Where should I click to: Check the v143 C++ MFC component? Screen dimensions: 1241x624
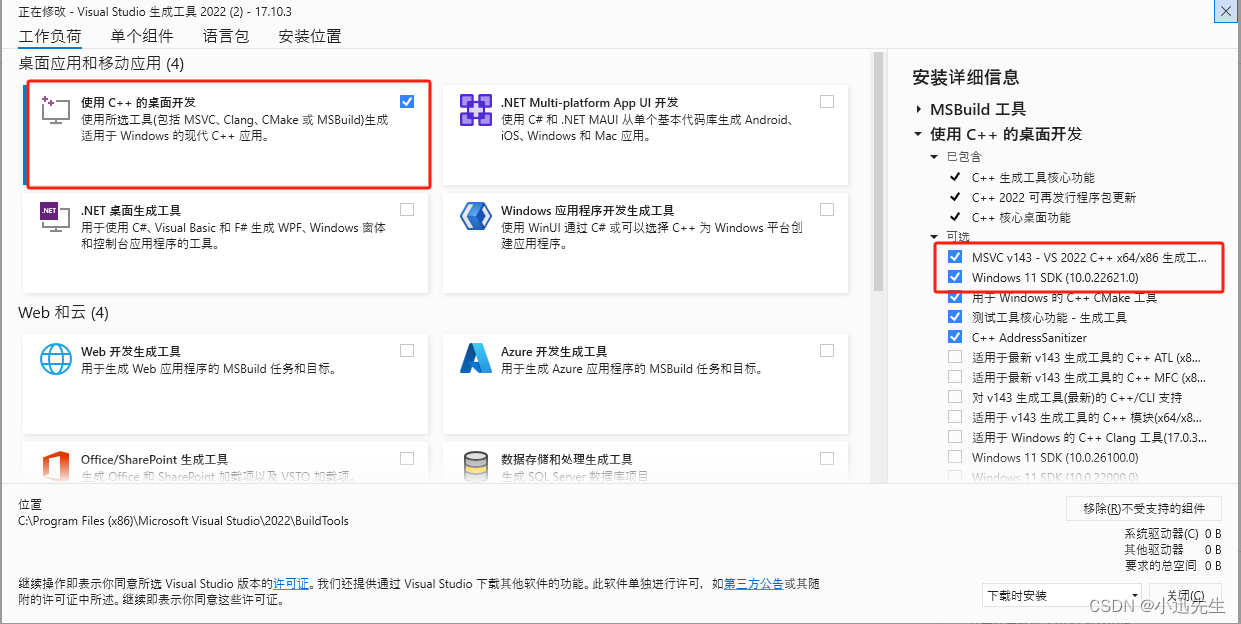pos(956,377)
